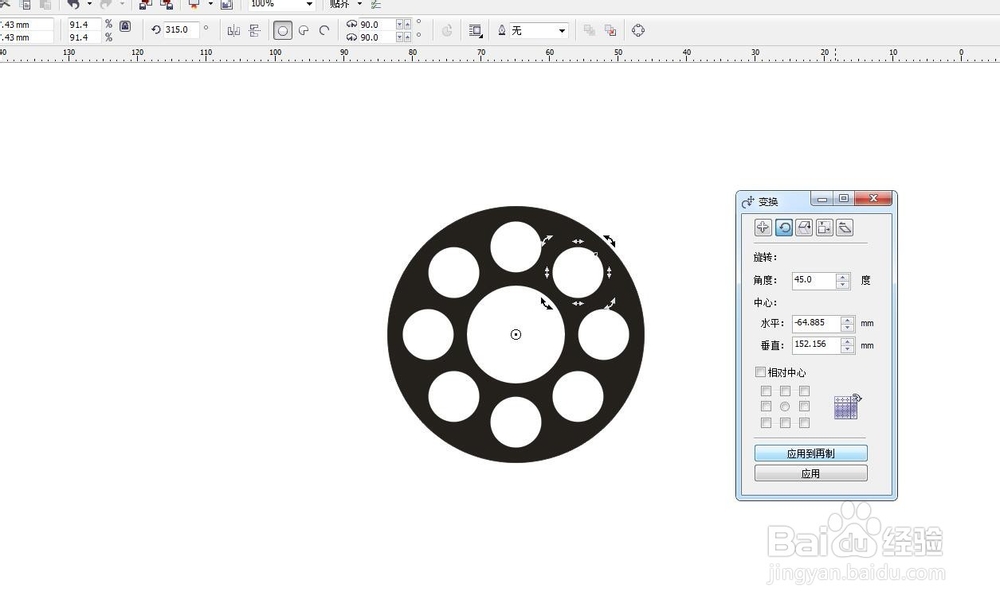Viewport: 1000px width, 607px height.
Task: Click the anchor grid preview icon in docker
Action: click(848, 407)
